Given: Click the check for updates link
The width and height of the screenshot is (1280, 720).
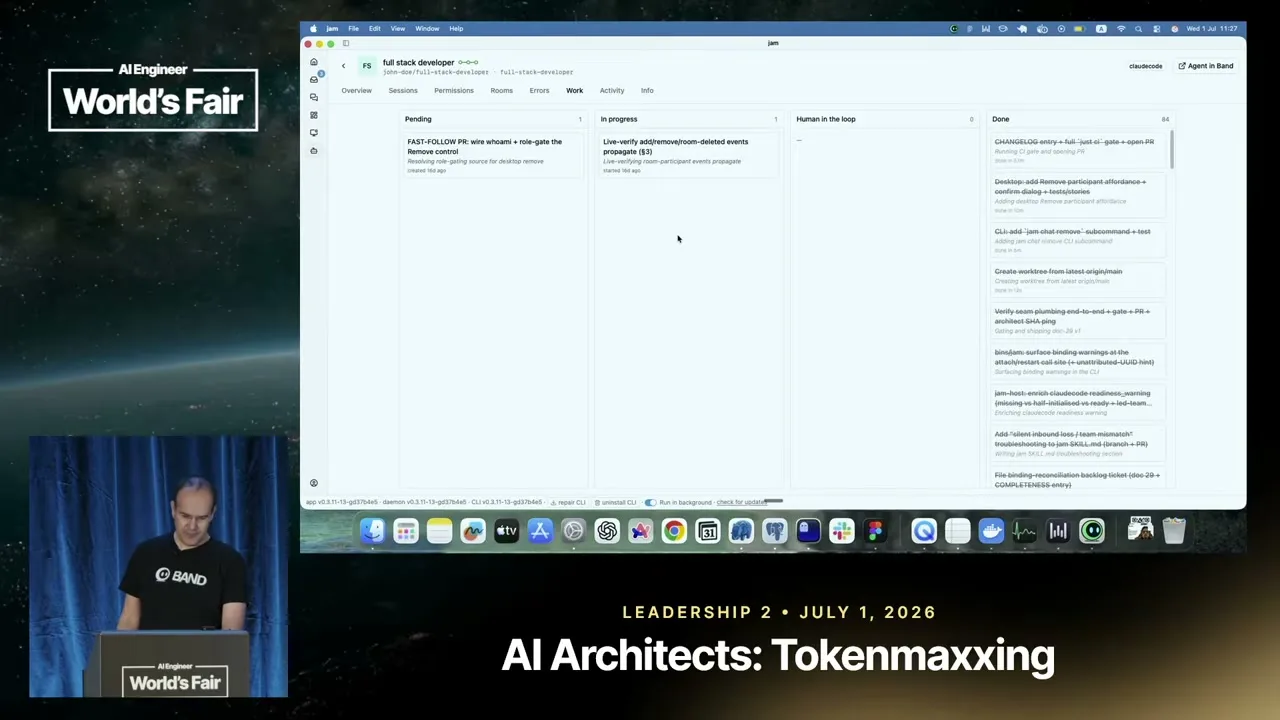Looking at the screenshot, I should coord(742,502).
